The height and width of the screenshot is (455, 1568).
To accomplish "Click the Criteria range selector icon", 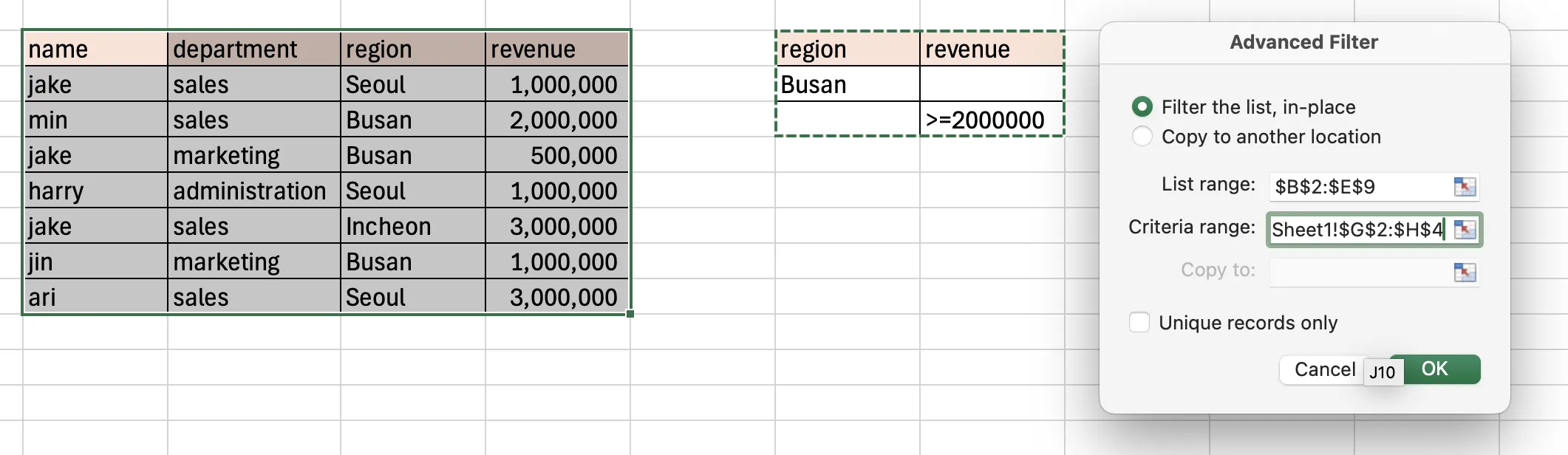I will [1464, 230].
